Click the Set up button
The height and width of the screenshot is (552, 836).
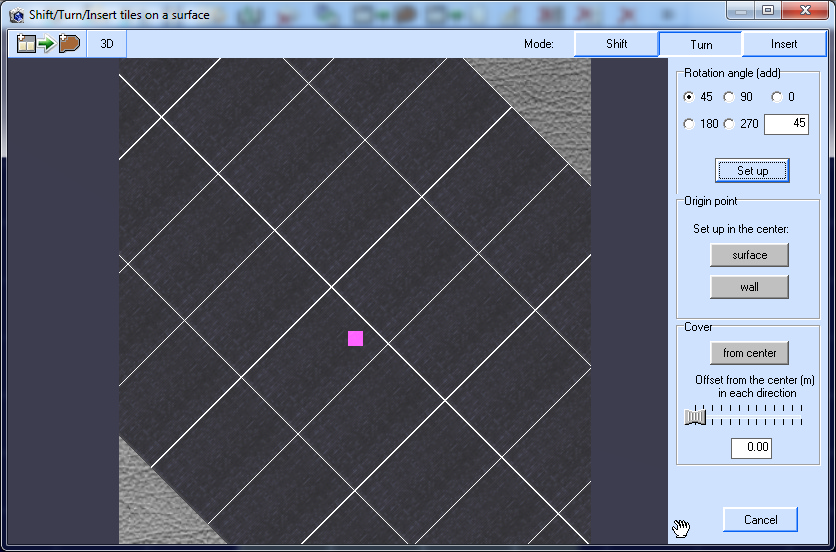[752, 171]
